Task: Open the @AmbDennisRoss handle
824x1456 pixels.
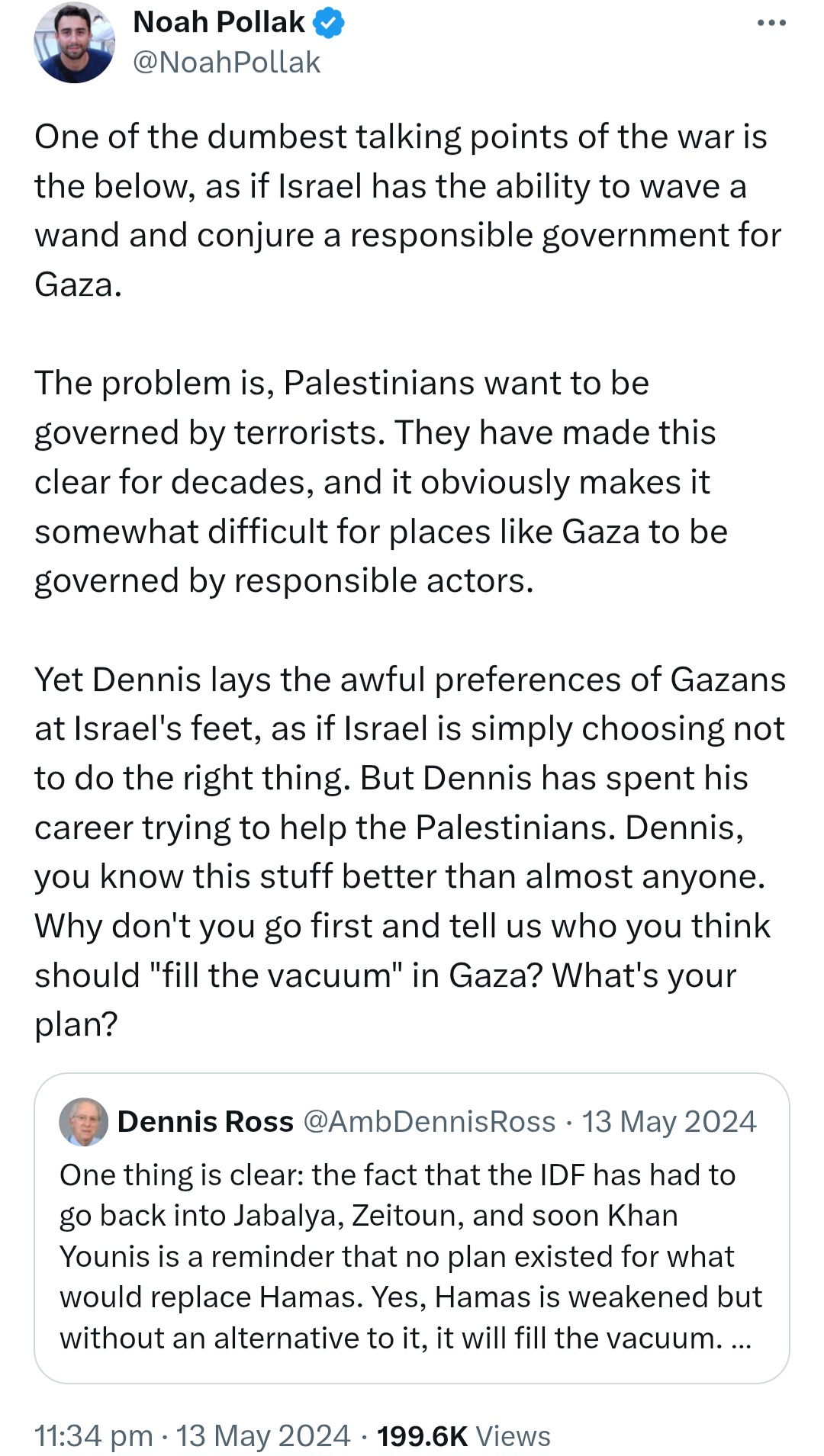Action: tap(430, 1122)
